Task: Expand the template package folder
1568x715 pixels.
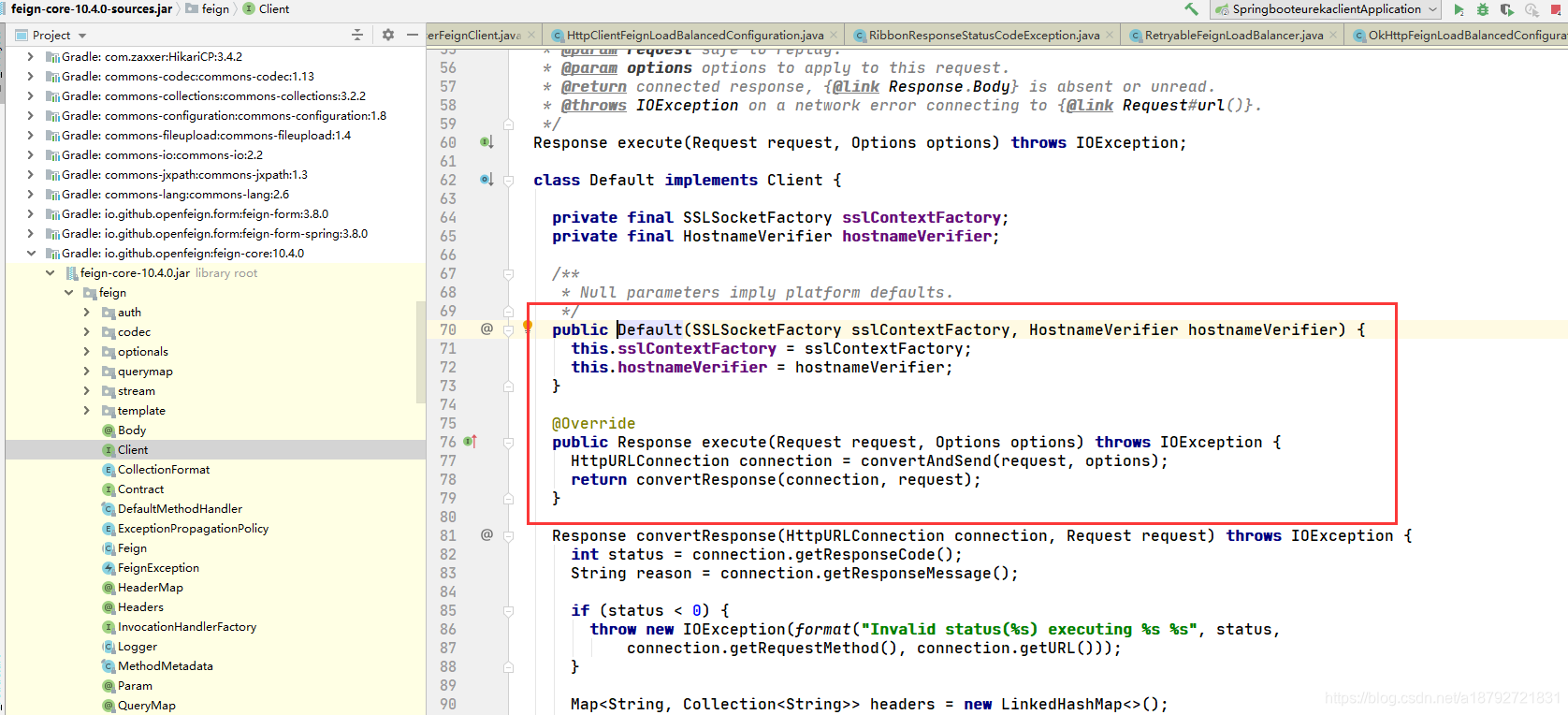Action: click(87, 411)
